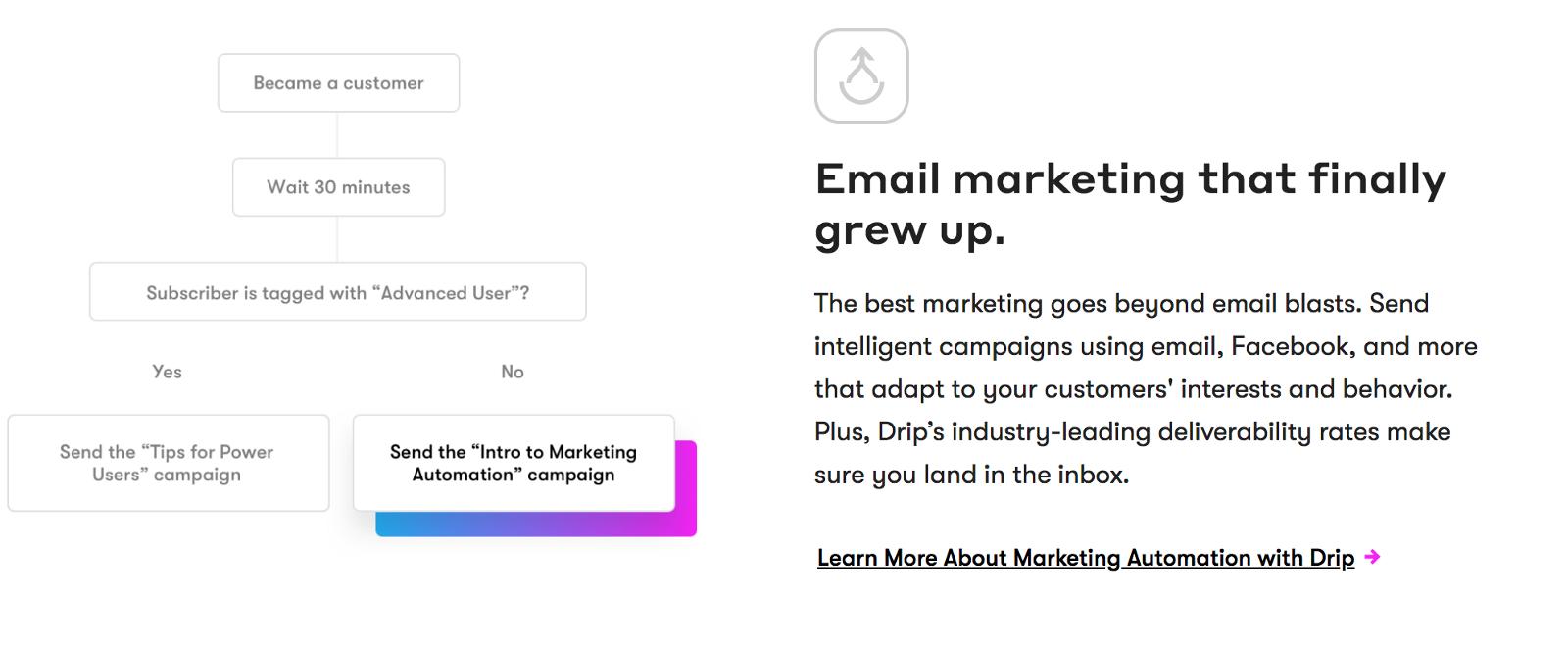Click the 'grew up.' heading line
Screen dimensions: 1568x651
(909, 230)
